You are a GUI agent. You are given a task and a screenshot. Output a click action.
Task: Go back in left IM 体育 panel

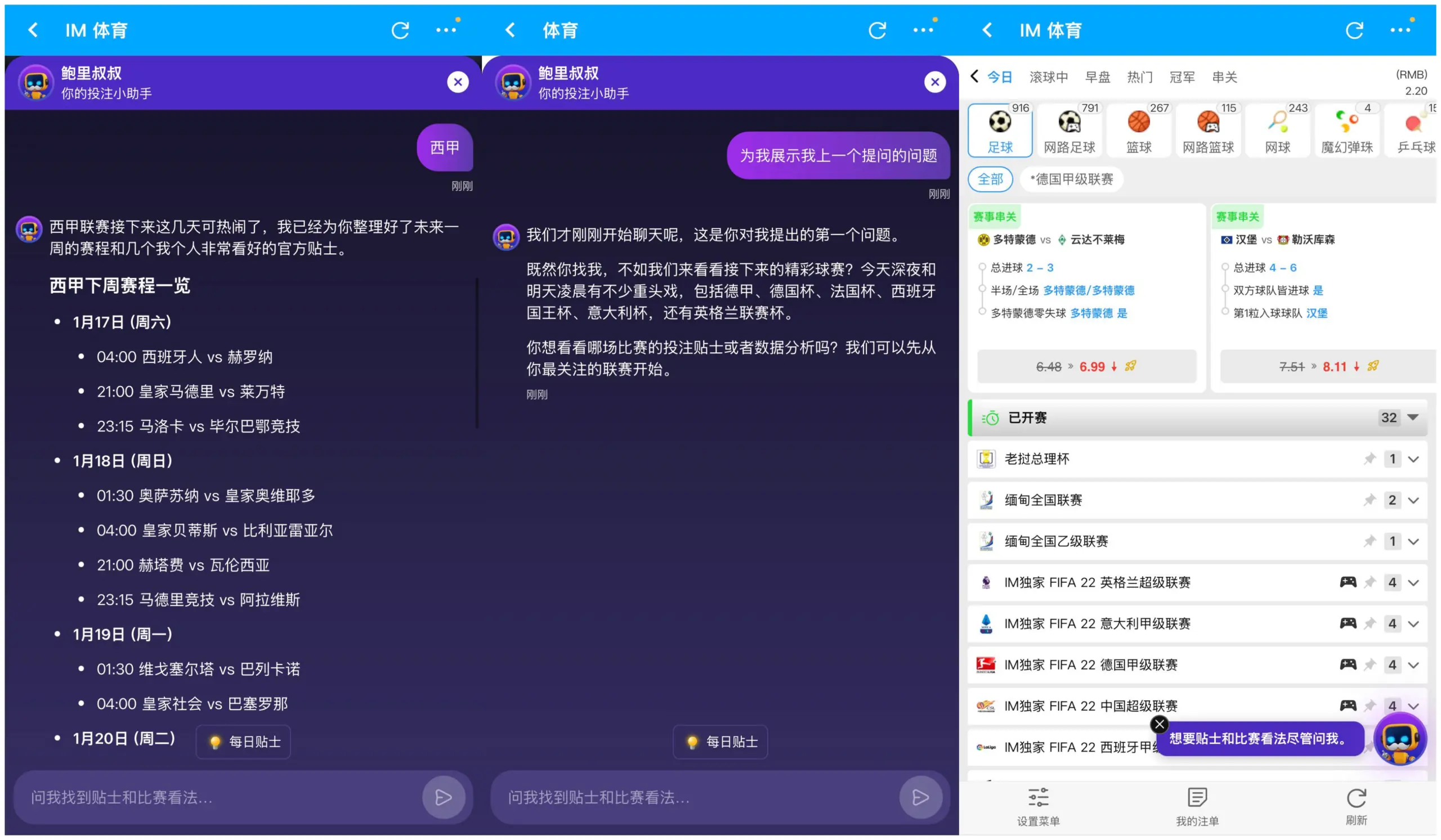click(x=33, y=30)
